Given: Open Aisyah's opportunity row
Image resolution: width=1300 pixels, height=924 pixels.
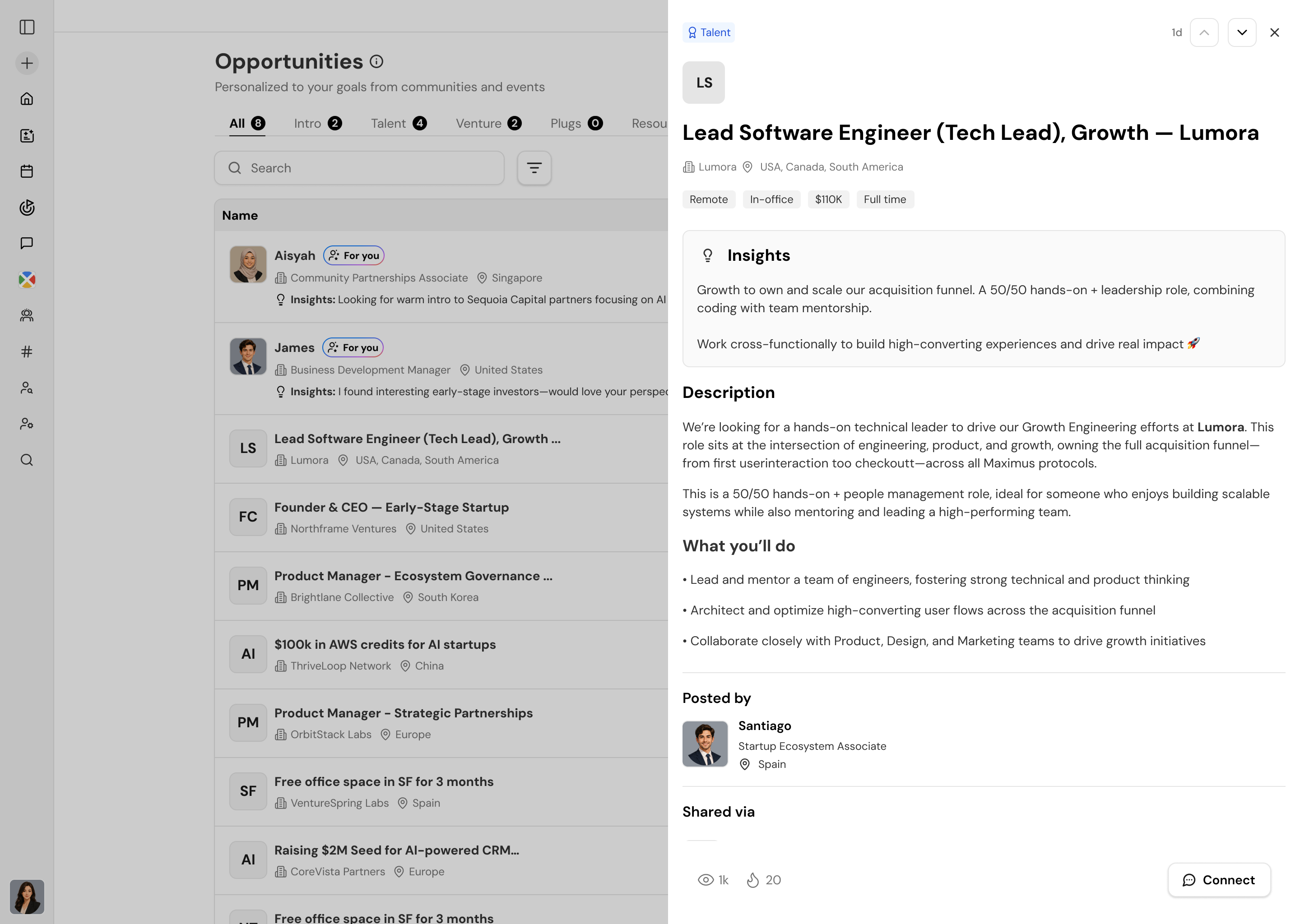Looking at the screenshot, I should coord(441,277).
